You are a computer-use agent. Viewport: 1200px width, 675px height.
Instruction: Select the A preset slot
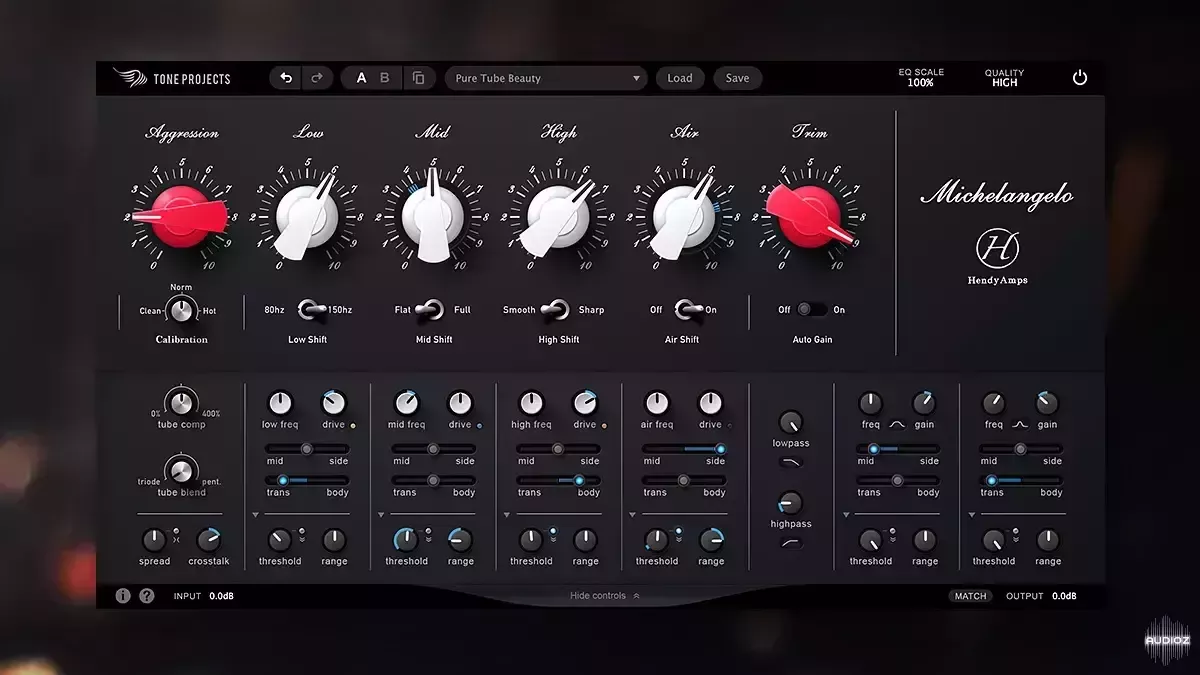pyautogui.click(x=361, y=78)
